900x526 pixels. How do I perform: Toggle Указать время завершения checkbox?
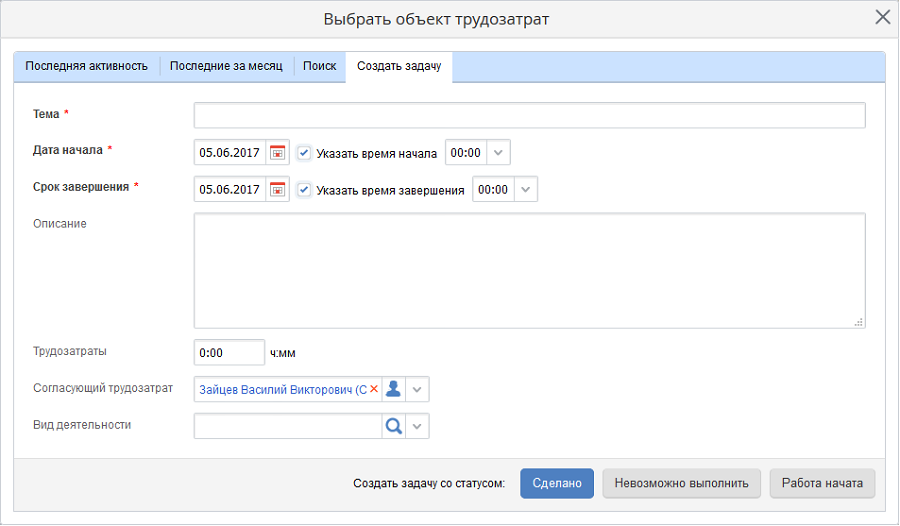304,189
